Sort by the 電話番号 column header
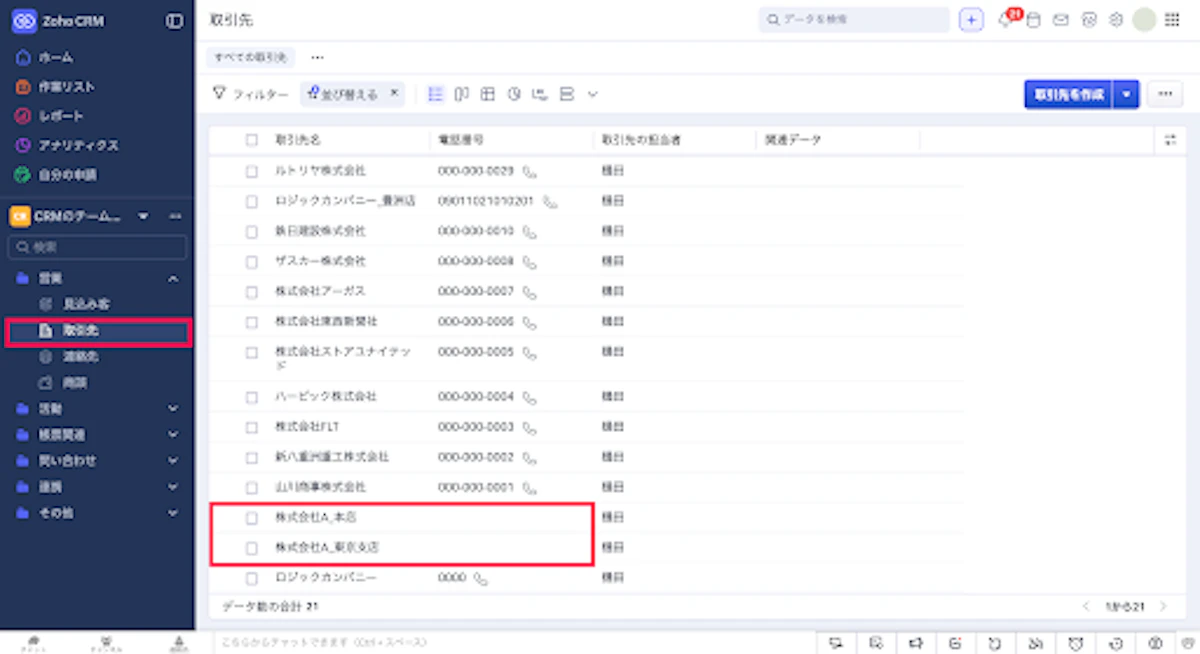 (461, 140)
